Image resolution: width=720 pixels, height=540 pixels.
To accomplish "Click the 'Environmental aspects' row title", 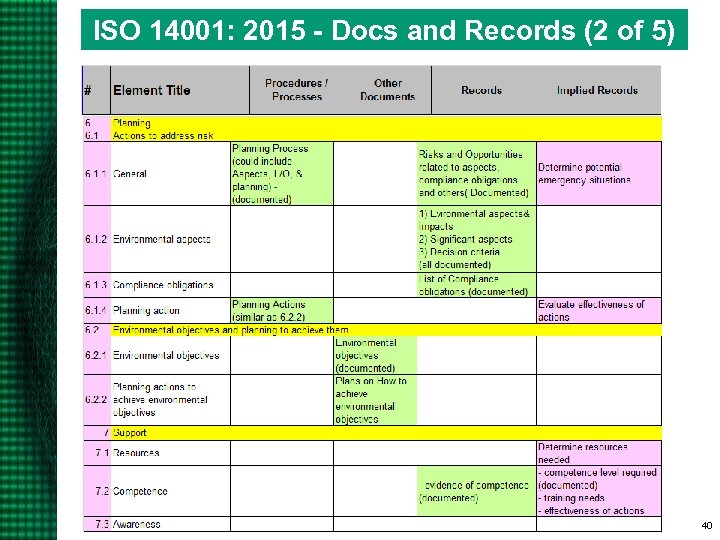I will pos(162,239).
